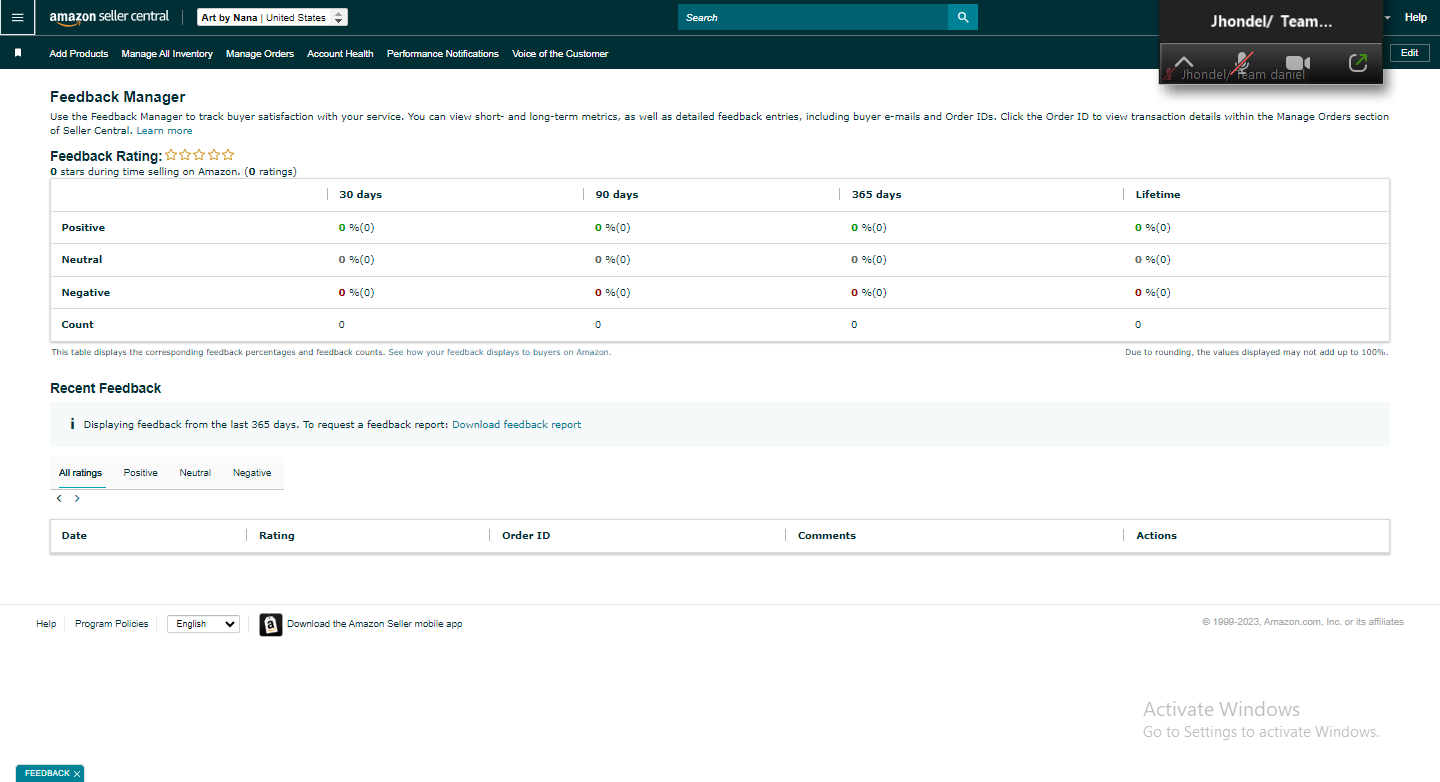
Task: Open the English language dropdown
Action: (x=203, y=624)
